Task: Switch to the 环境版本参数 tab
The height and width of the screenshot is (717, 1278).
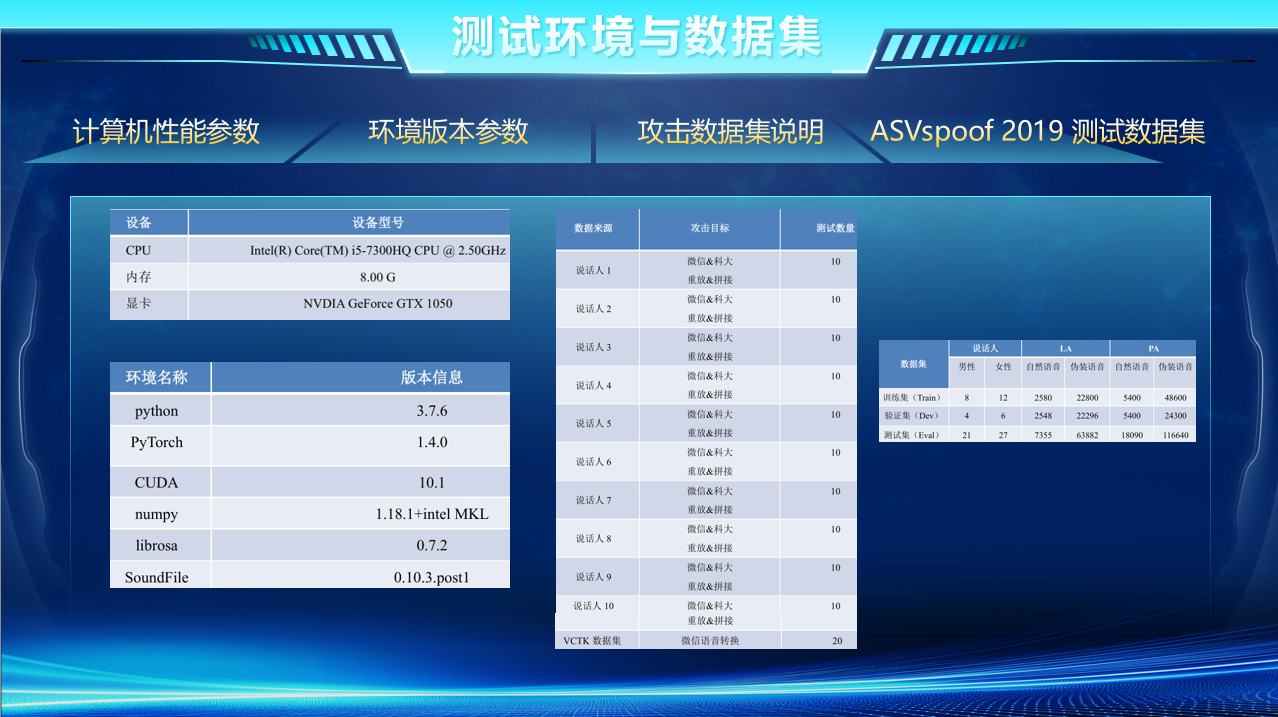Action: pyautogui.click(x=448, y=131)
